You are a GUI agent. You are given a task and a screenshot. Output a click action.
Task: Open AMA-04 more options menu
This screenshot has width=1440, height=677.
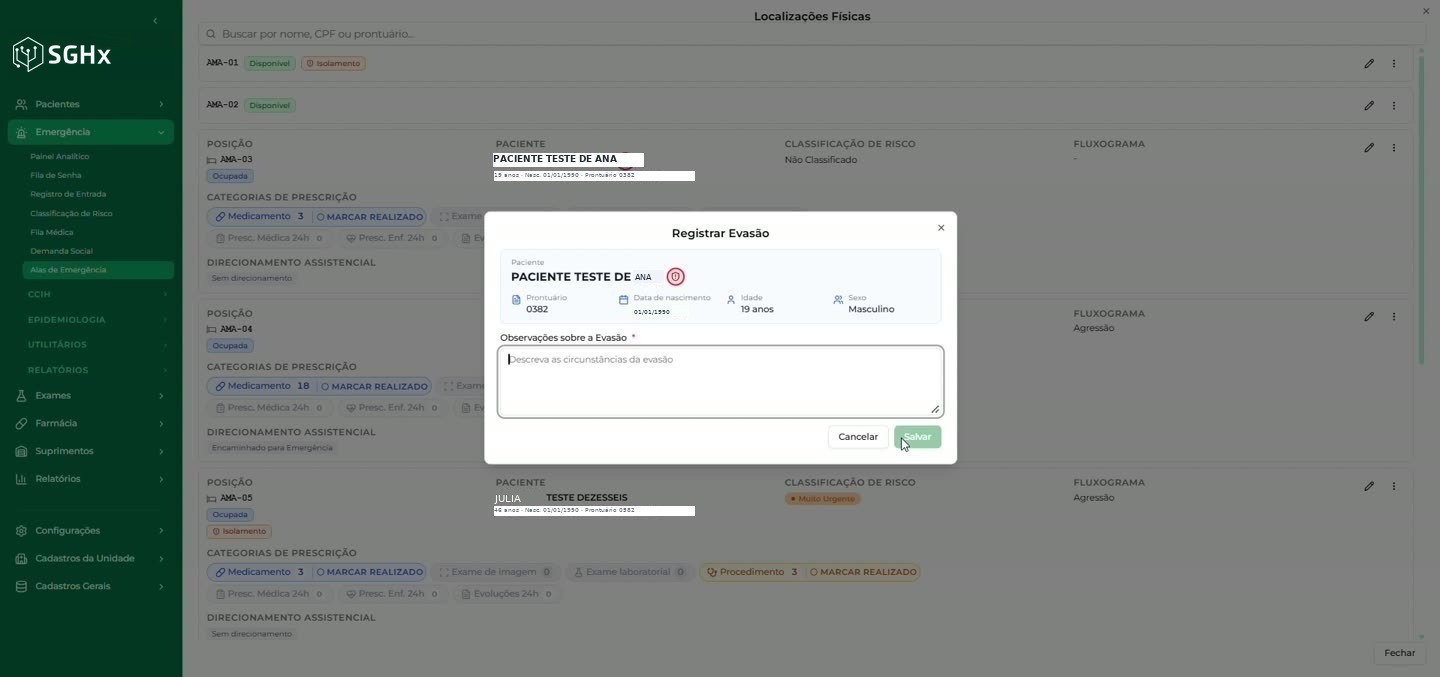1394,317
